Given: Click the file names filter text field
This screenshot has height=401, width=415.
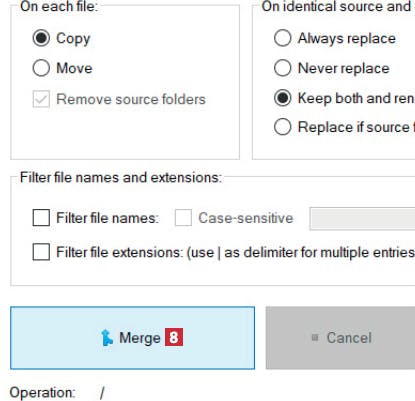Looking at the screenshot, I should (x=362, y=218).
